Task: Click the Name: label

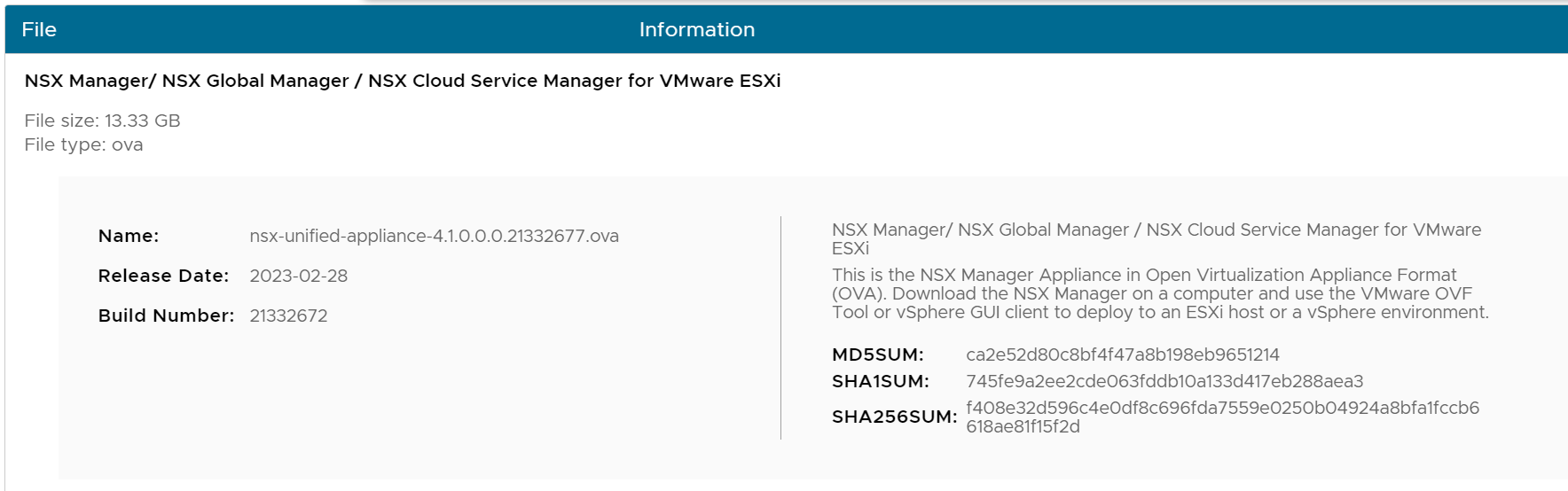Action: 129,236
